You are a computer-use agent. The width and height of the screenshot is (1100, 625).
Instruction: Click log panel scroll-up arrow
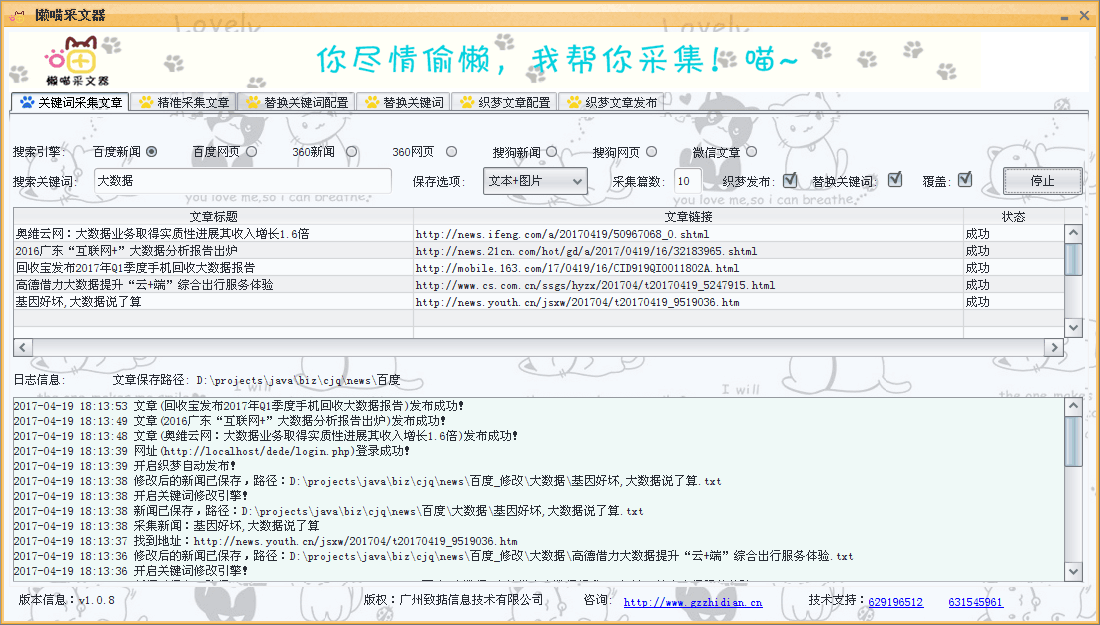point(1073,406)
